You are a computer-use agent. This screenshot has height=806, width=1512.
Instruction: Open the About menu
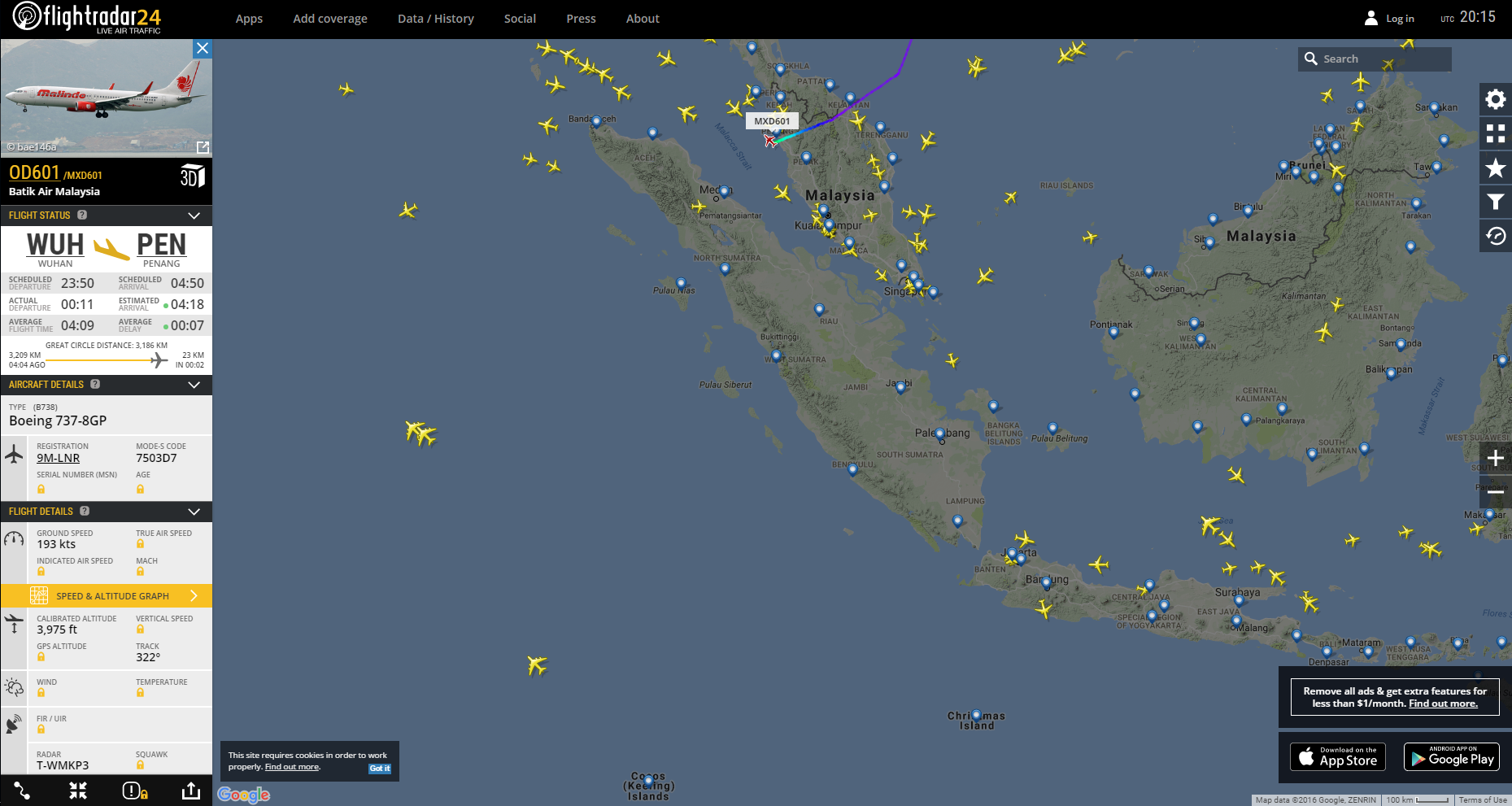[643, 19]
